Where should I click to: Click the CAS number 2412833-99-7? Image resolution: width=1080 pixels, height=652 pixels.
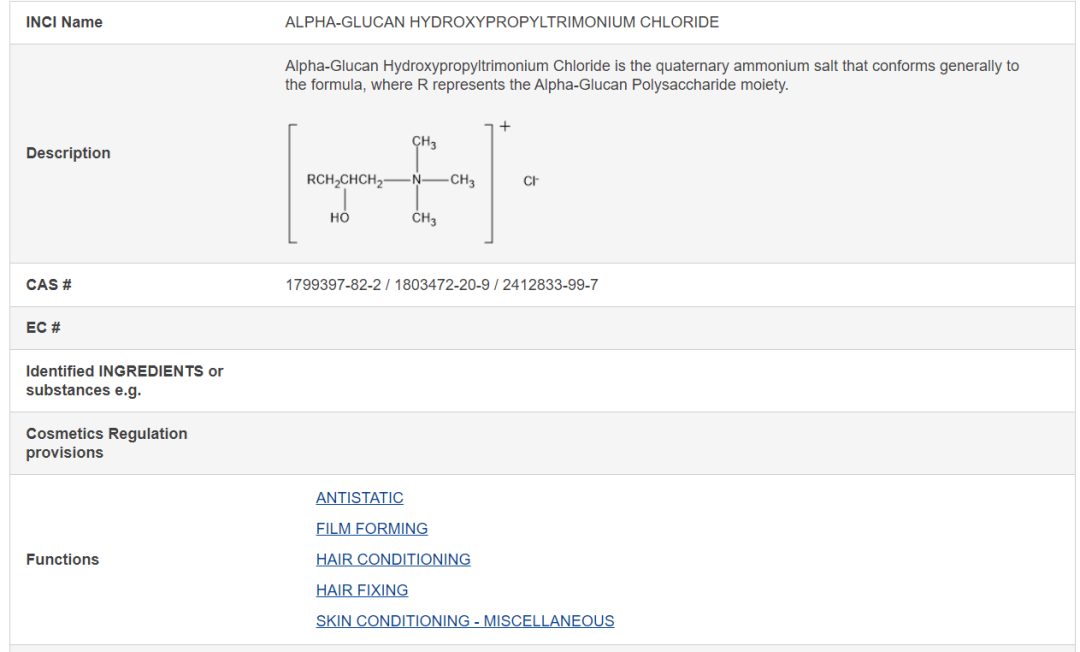coord(550,285)
